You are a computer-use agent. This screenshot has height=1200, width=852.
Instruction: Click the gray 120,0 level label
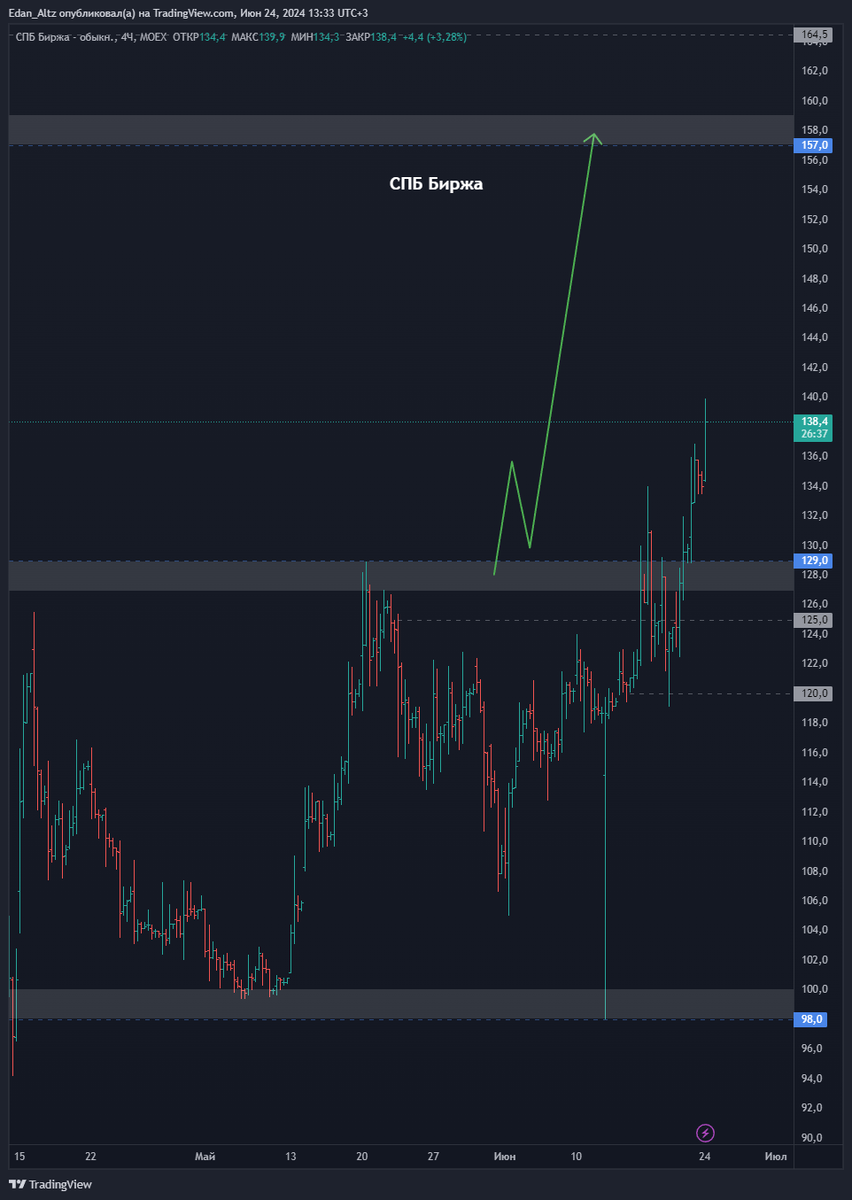[811, 693]
